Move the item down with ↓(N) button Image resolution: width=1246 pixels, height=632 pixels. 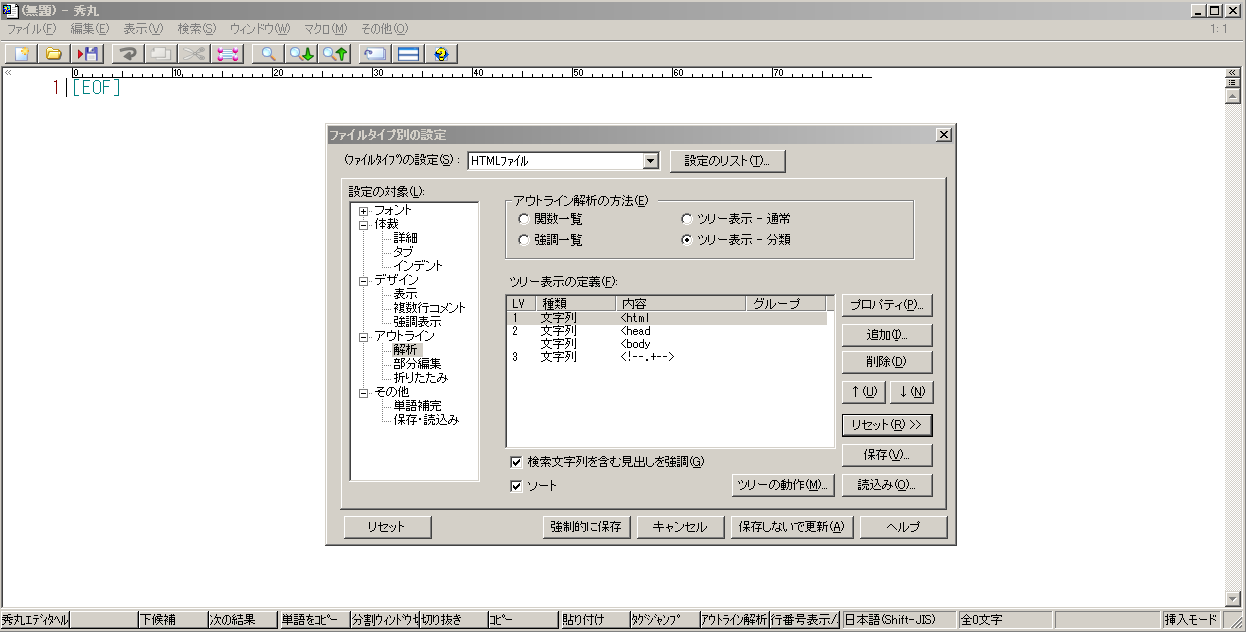[911, 392]
